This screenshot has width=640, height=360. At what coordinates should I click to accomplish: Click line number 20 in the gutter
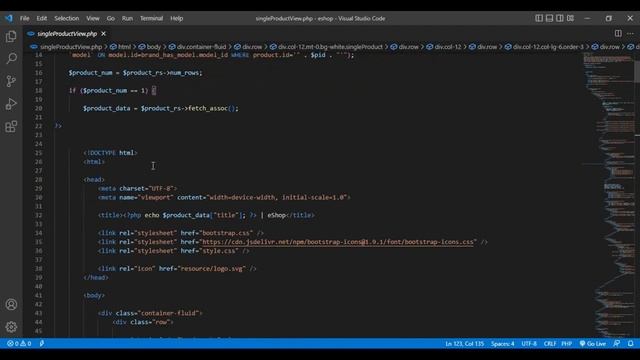(x=38, y=108)
